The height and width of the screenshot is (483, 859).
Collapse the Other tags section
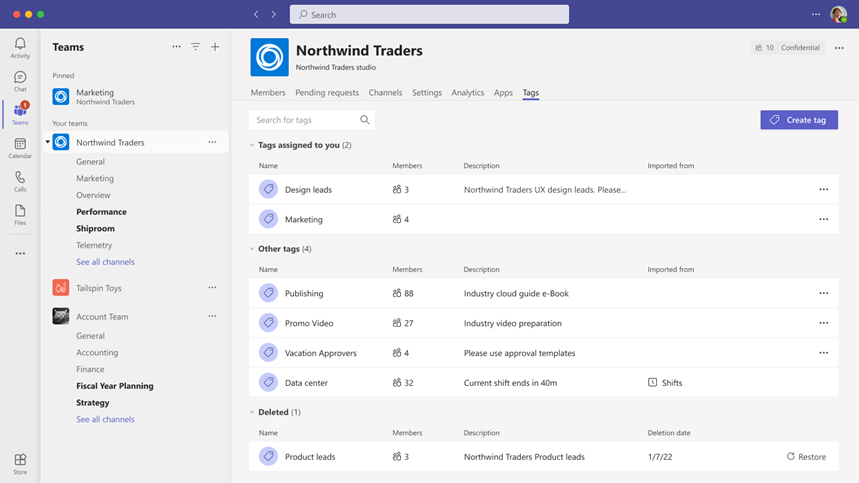[x=252, y=249]
